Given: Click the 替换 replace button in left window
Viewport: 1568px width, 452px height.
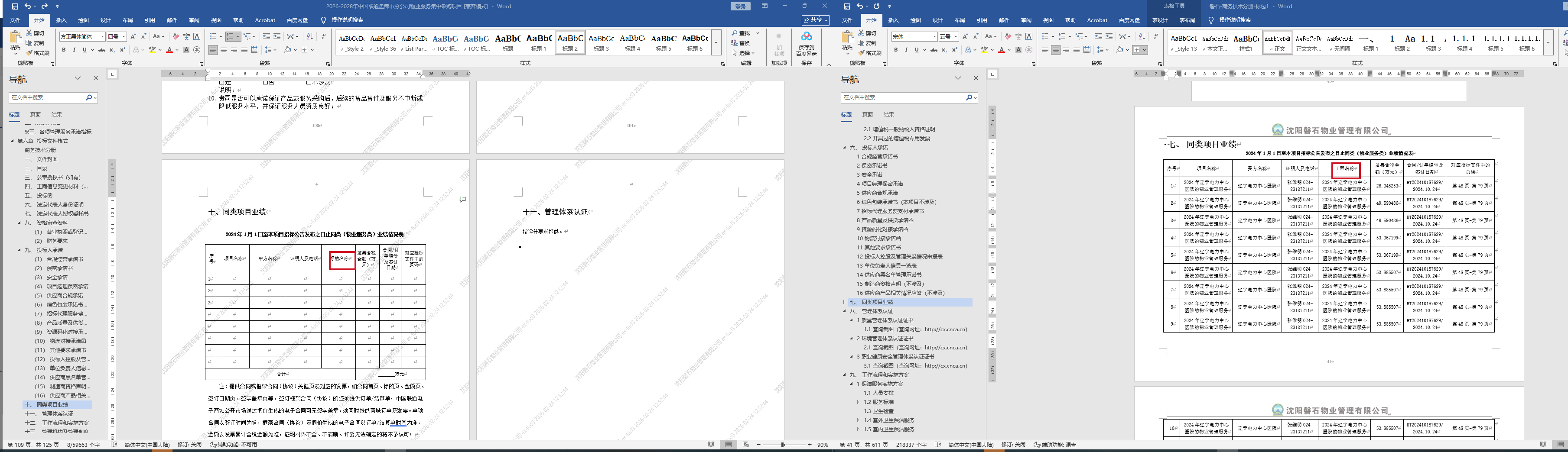Looking at the screenshot, I should pos(745,43).
